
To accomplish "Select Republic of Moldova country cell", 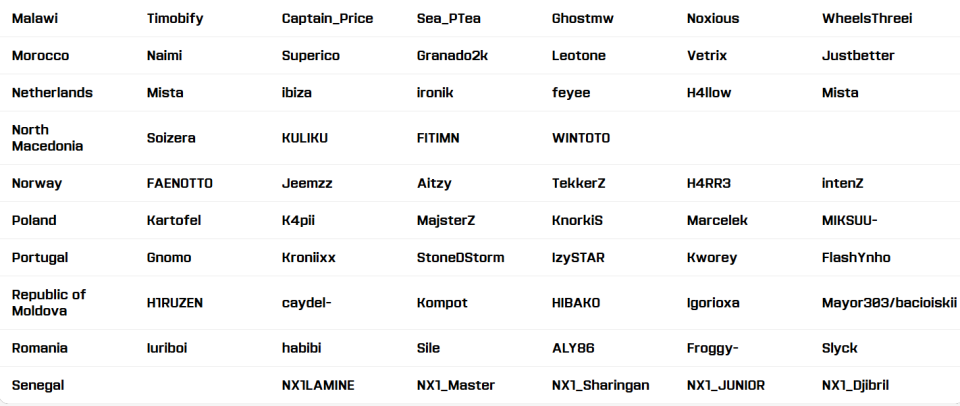I will pos(49,303).
